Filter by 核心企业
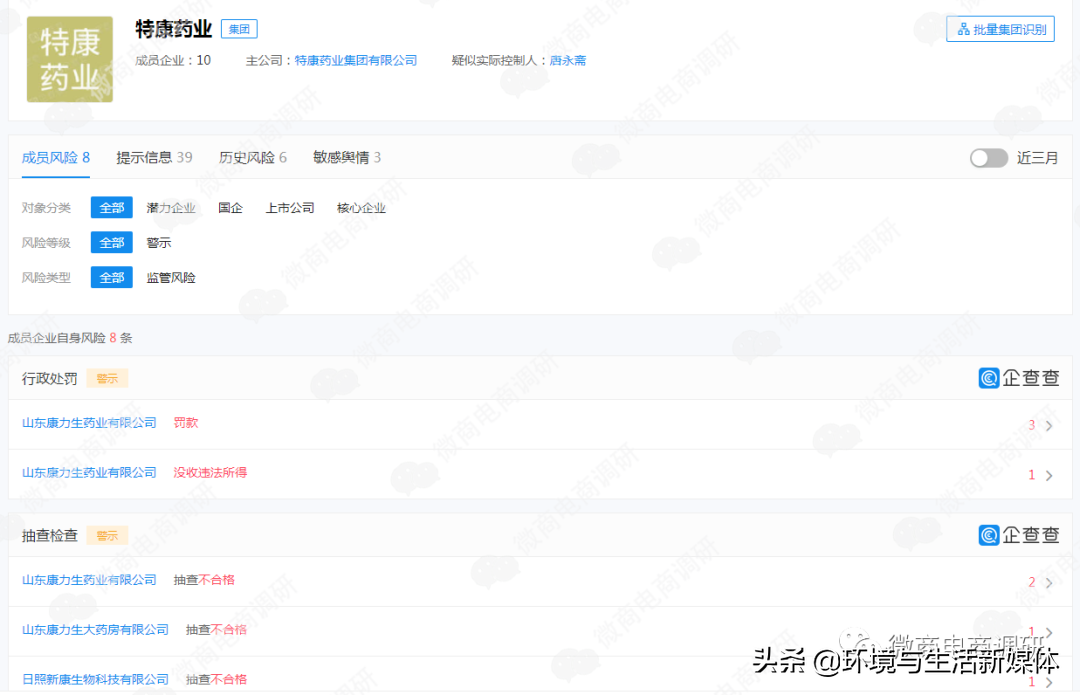The image size is (1080, 695). [361, 208]
